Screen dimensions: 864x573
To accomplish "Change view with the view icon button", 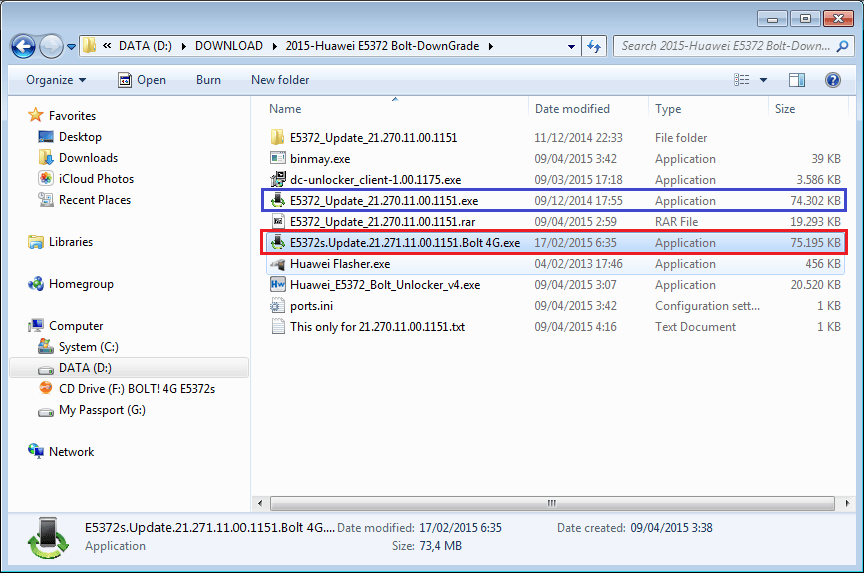I will pyautogui.click(x=742, y=80).
